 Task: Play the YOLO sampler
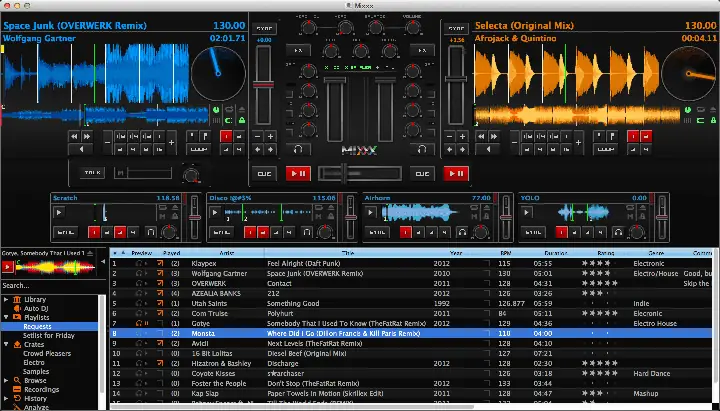[x=526, y=213]
